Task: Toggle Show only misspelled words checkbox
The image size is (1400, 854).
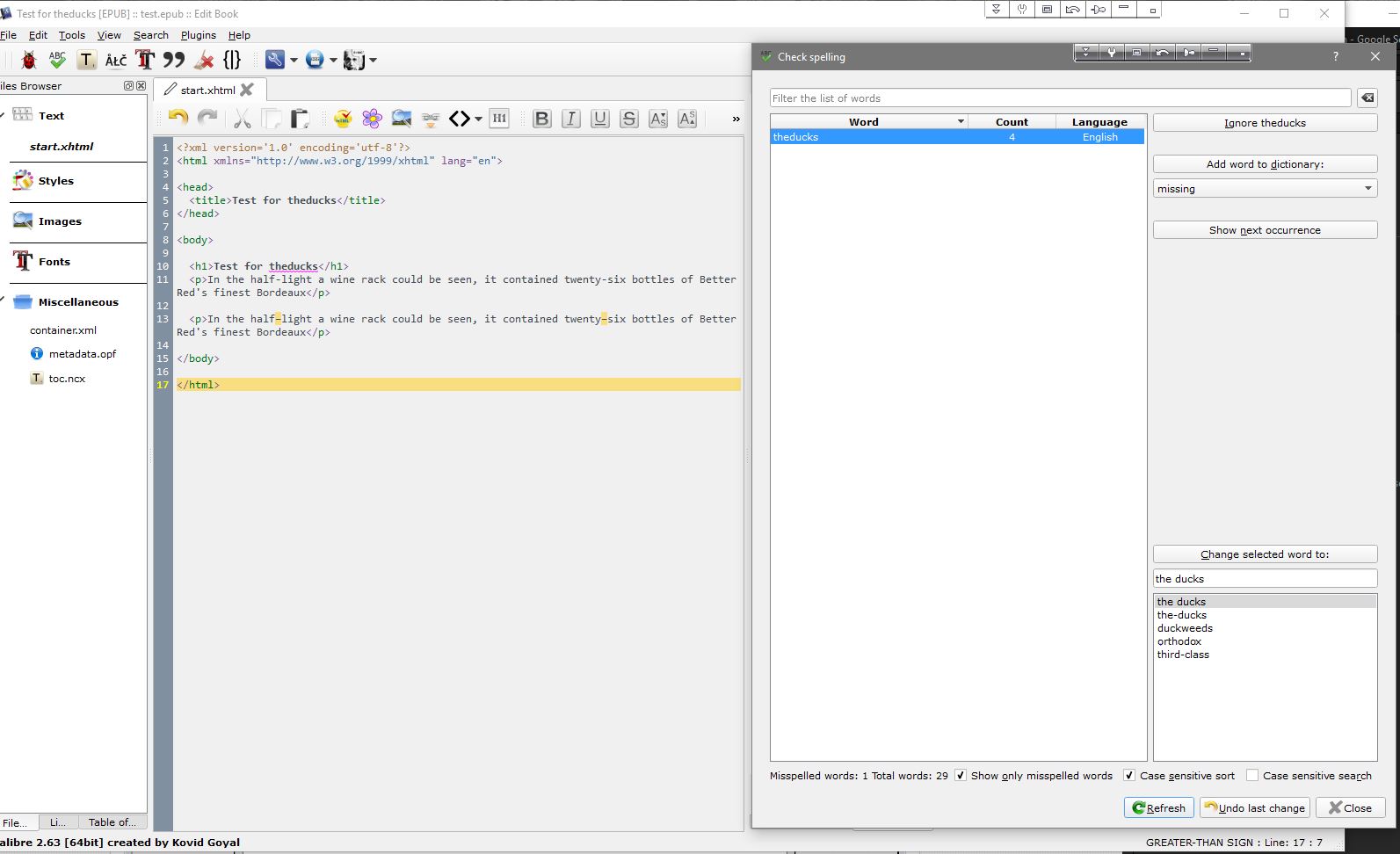Action: coord(961,776)
